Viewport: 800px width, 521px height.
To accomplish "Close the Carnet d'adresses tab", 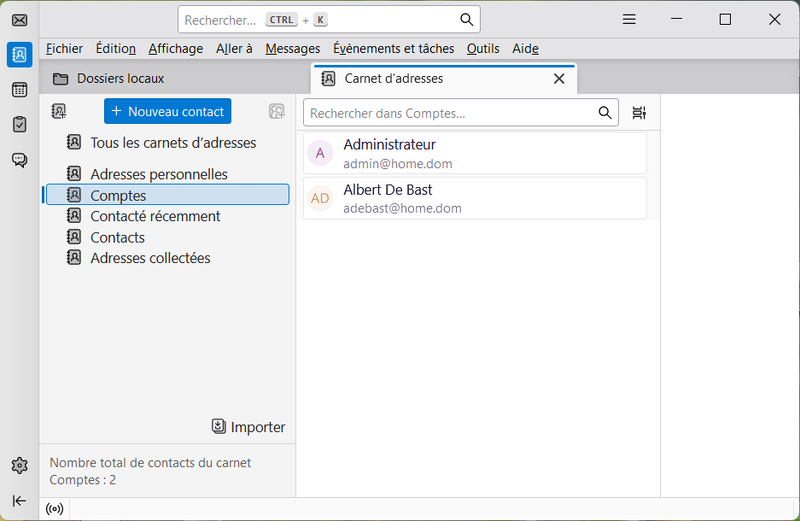I will point(559,79).
